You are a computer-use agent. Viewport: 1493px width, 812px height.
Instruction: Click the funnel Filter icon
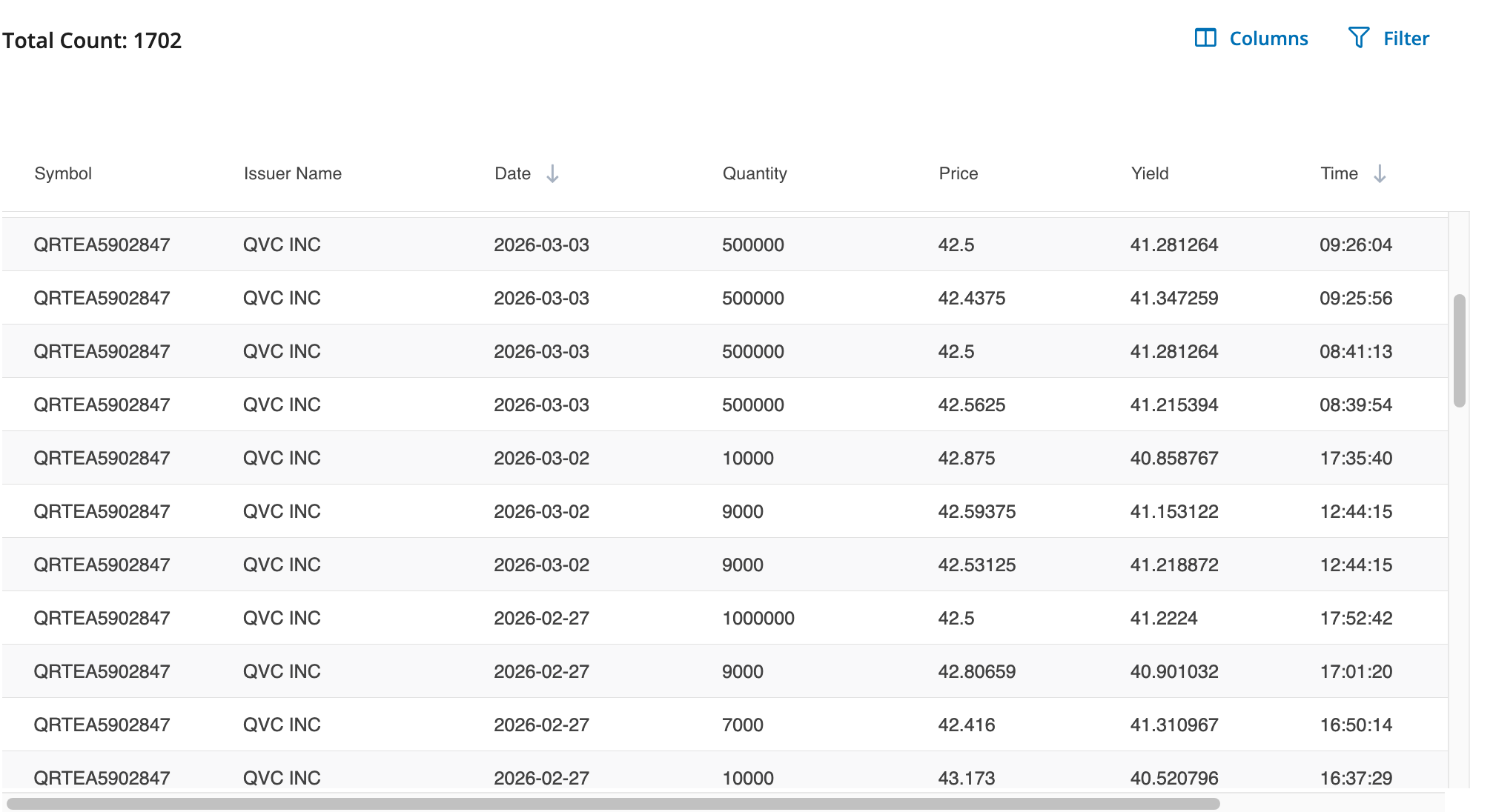pos(1358,38)
